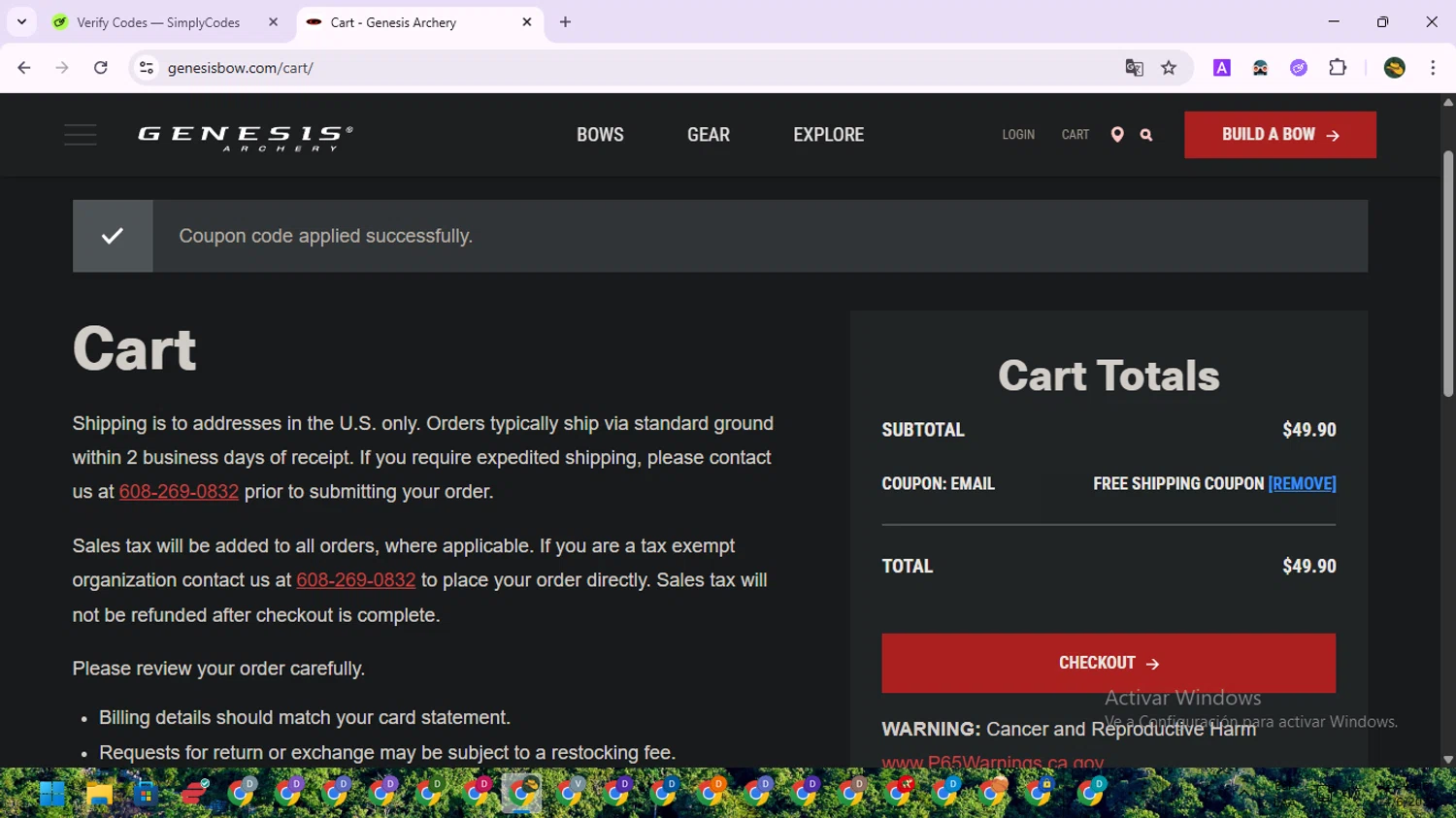The width and height of the screenshot is (1456, 818).
Task: Close the Verify Codes — SimplyCodes tab
Action: (273, 22)
